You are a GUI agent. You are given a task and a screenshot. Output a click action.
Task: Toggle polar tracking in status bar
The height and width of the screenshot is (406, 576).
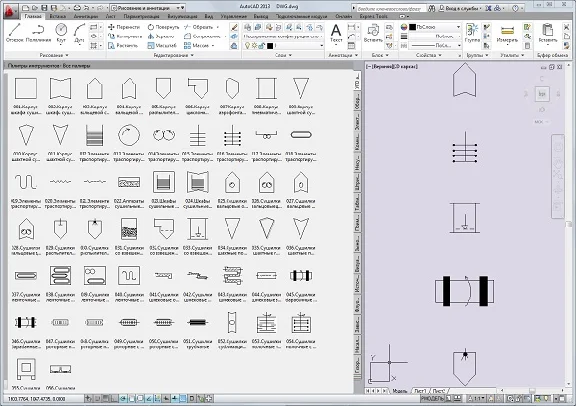(x=123, y=398)
